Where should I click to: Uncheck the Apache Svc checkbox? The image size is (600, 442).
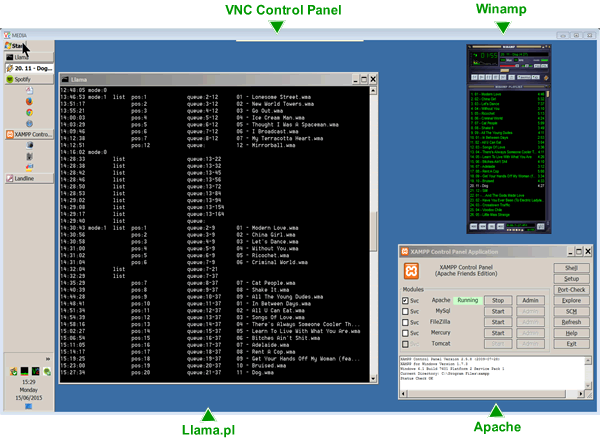point(405,301)
